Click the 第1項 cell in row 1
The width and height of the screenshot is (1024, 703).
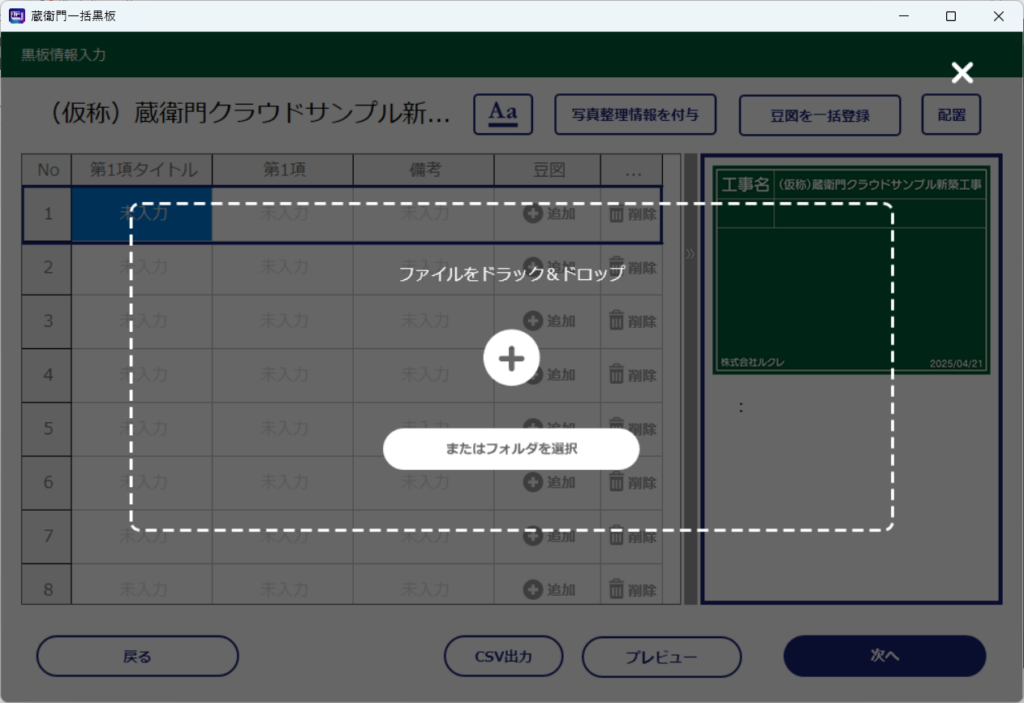click(x=283, y=214)
